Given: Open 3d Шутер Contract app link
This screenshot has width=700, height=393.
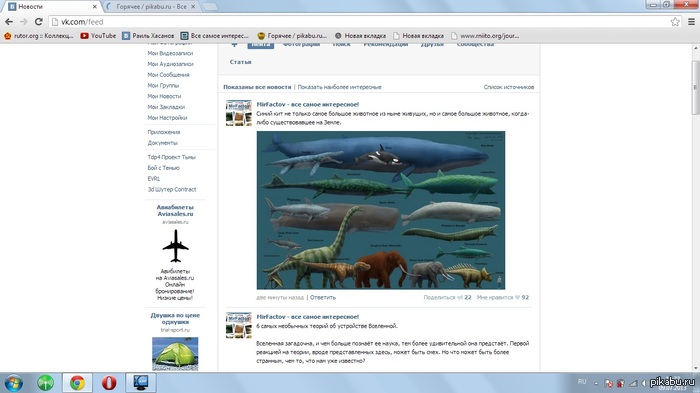Looking at the screenshot, I should tap(172, 189).
